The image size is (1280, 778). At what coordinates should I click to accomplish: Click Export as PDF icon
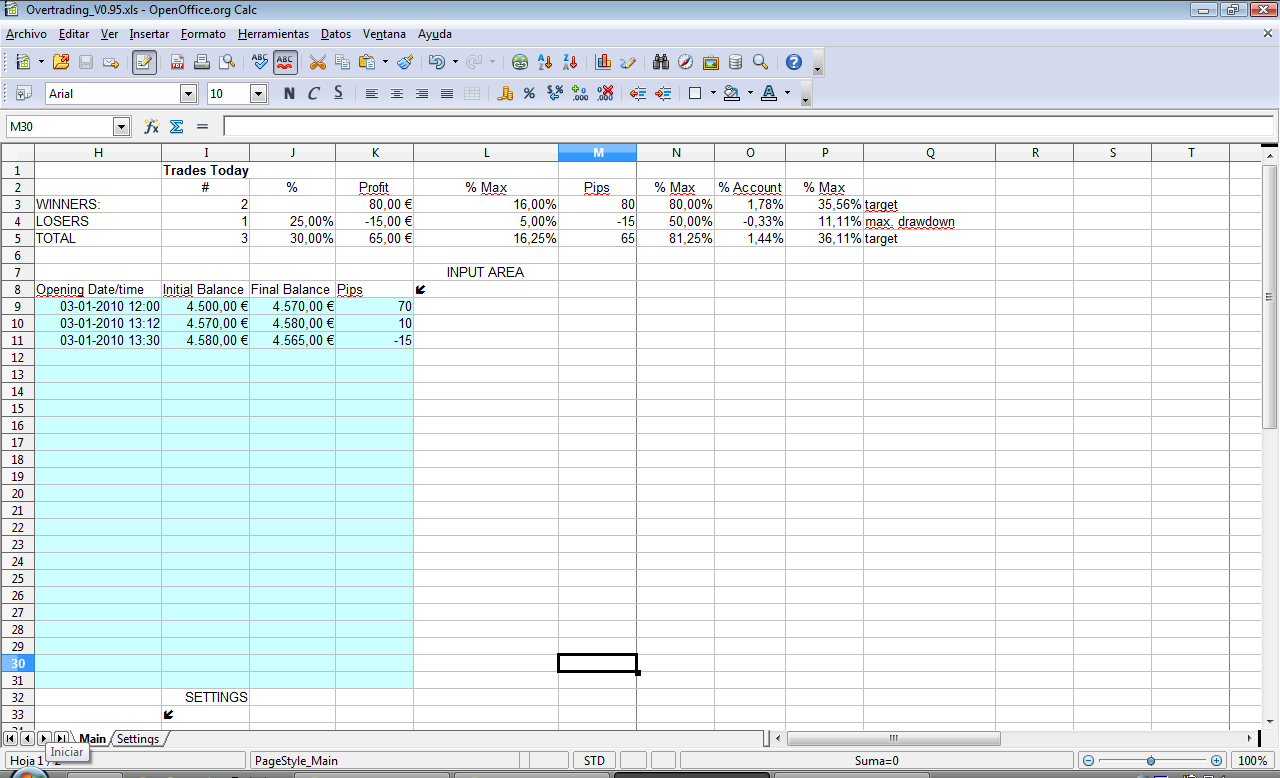click(x=177, y=62)
